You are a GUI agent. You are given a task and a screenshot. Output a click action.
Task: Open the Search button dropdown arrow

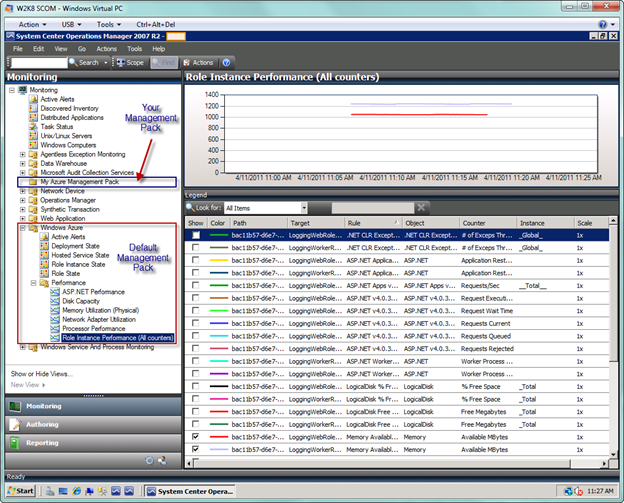tap(105, 62)
